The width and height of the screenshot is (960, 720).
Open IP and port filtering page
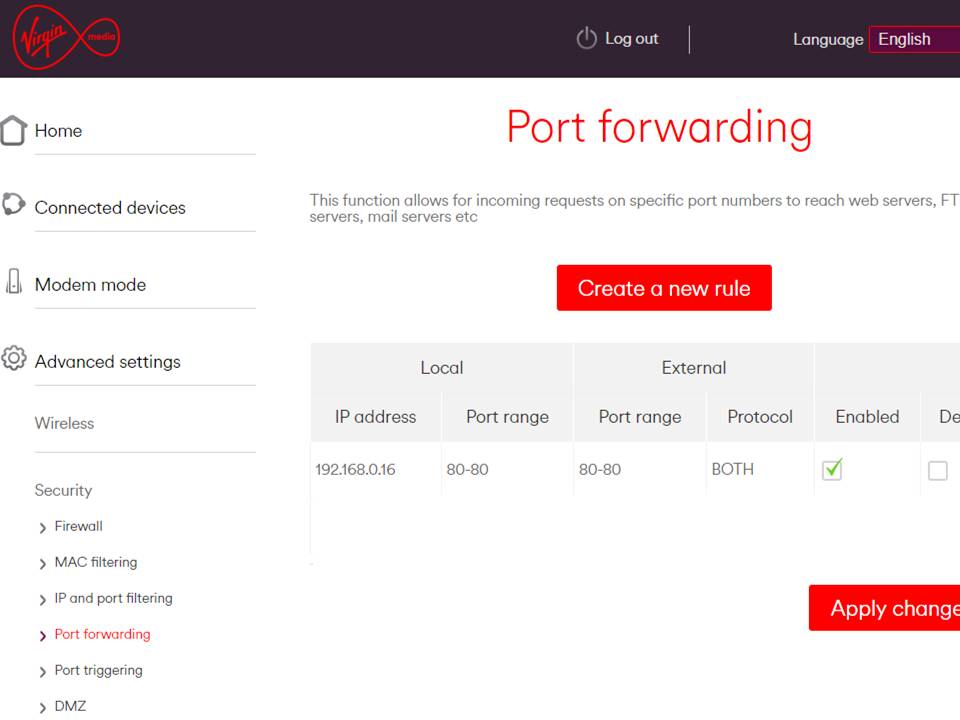point(113,598)
